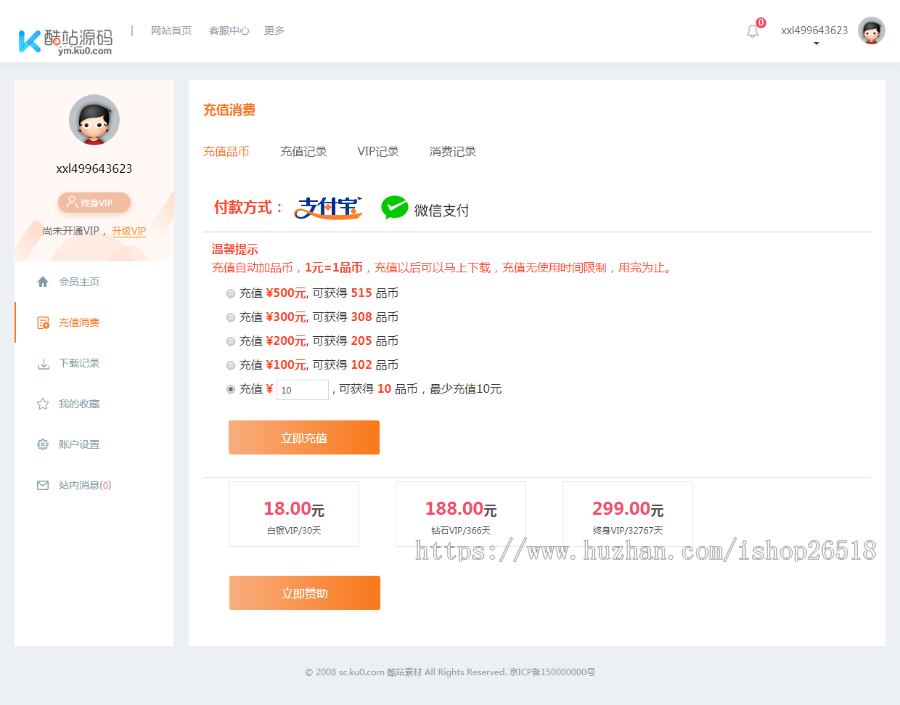This screenshot has height=705, width=900.
Task: Select Alipay 支付宝 payment method
Action: point(328,208)
